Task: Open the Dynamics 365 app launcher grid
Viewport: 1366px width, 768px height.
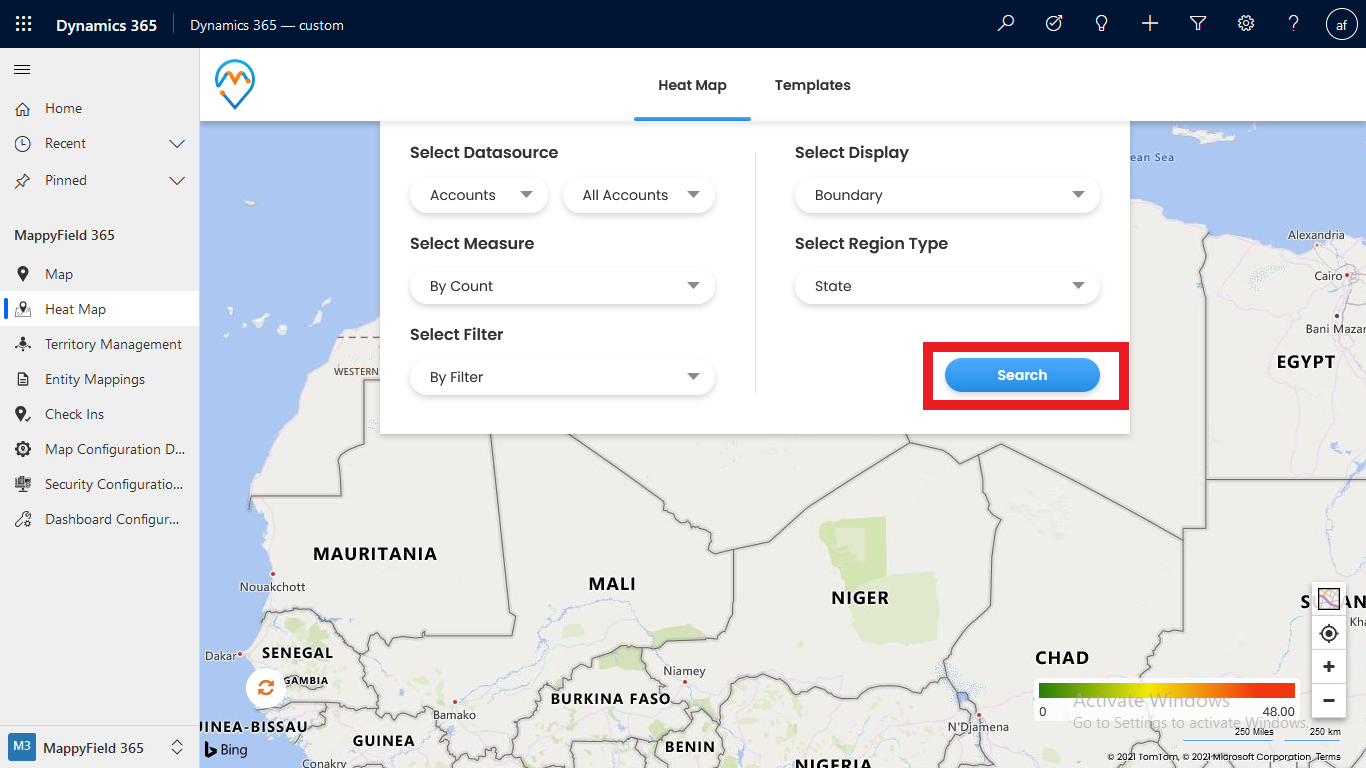Action: pos(24,24)
